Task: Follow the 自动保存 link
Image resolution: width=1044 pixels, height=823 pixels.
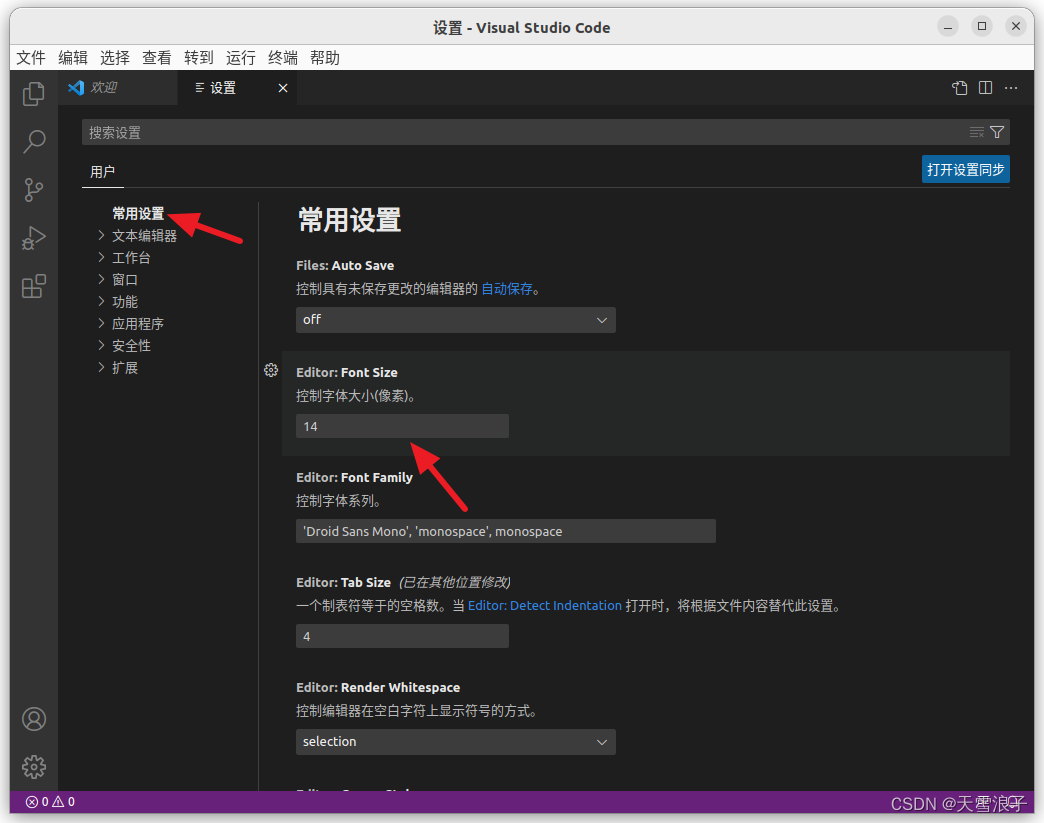Action: coord(507,289)
